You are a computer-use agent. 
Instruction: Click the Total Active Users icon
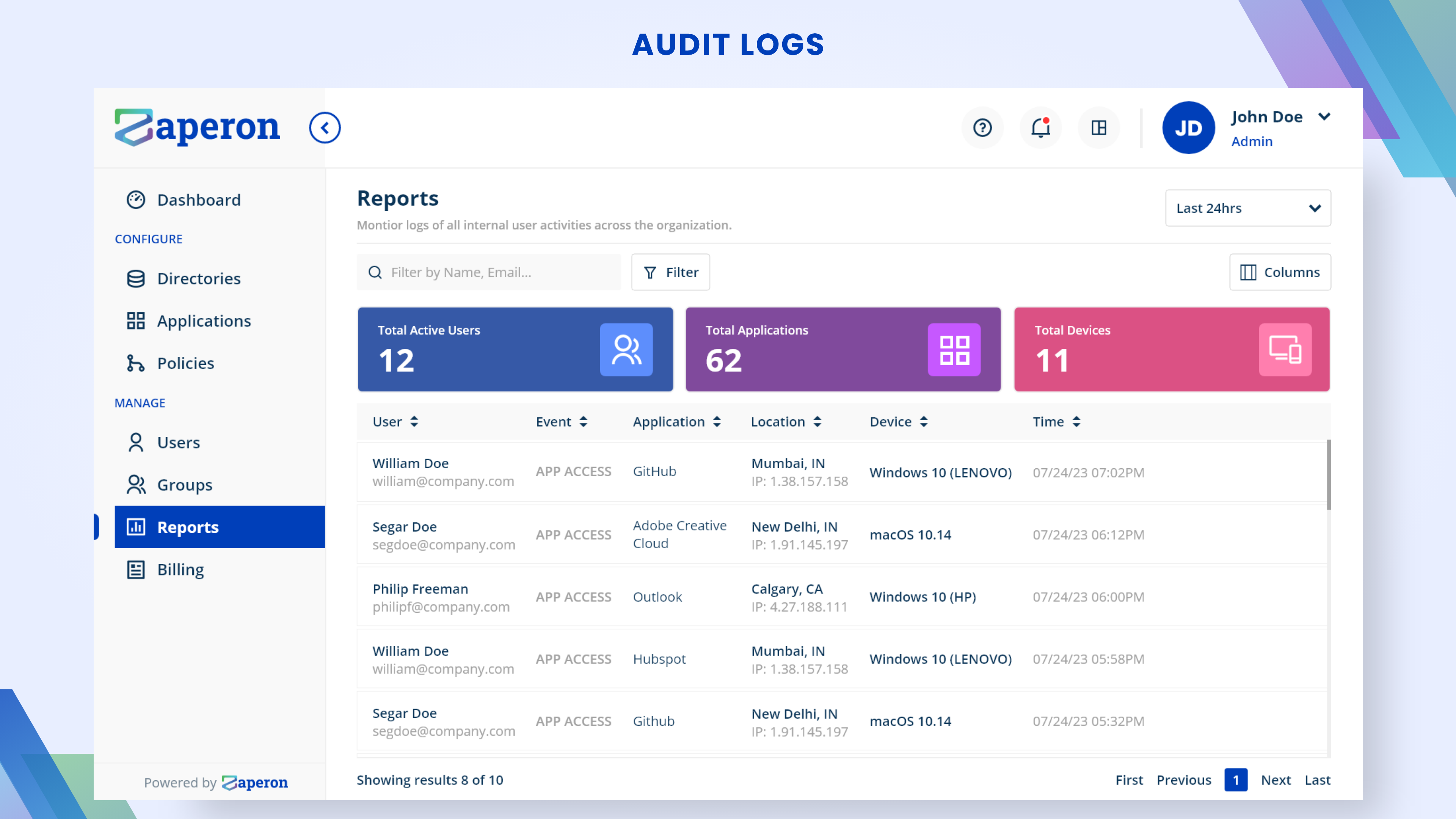coord(626,349)
